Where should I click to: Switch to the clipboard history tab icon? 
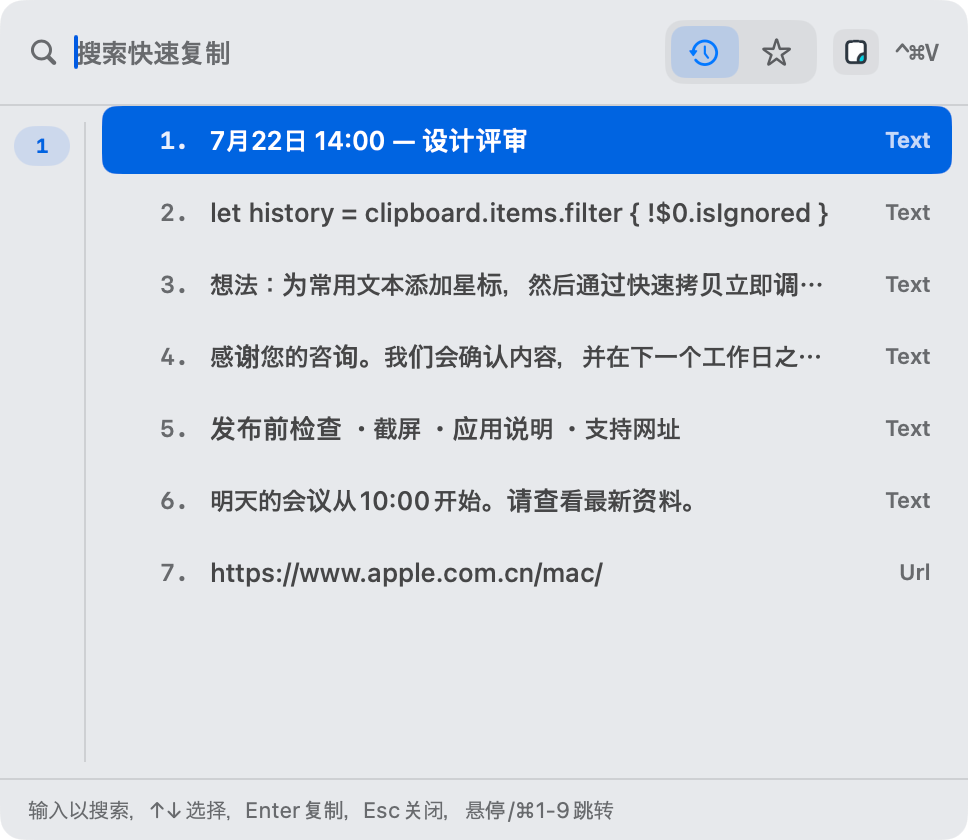point(704,52)
